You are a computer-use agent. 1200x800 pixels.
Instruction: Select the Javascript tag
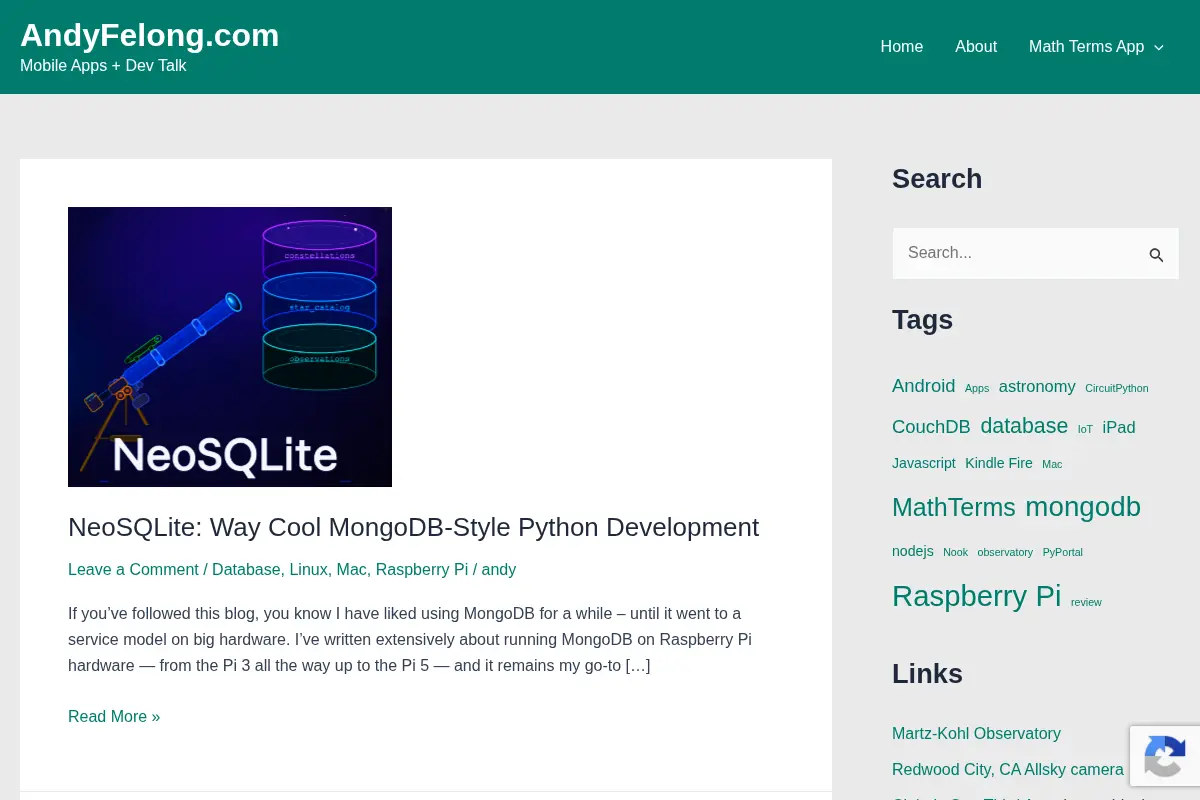[x=924, y=463]
